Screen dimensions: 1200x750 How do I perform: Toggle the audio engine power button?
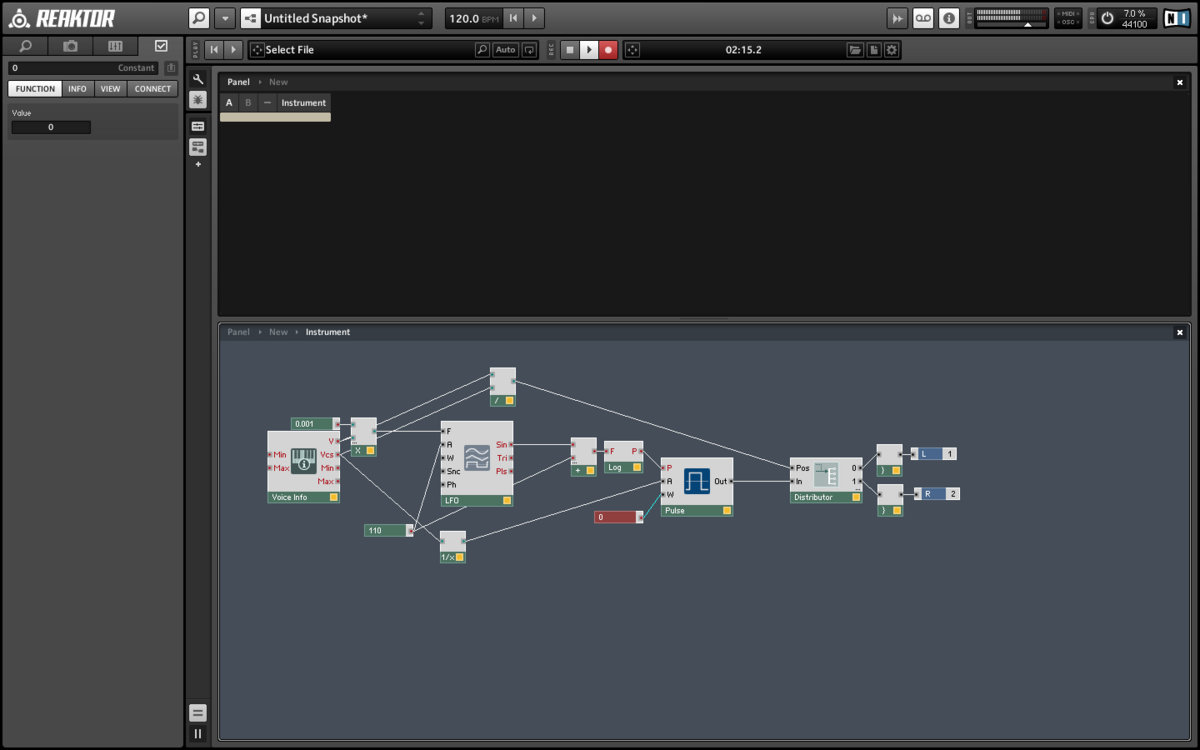(x=1107, y=18)
